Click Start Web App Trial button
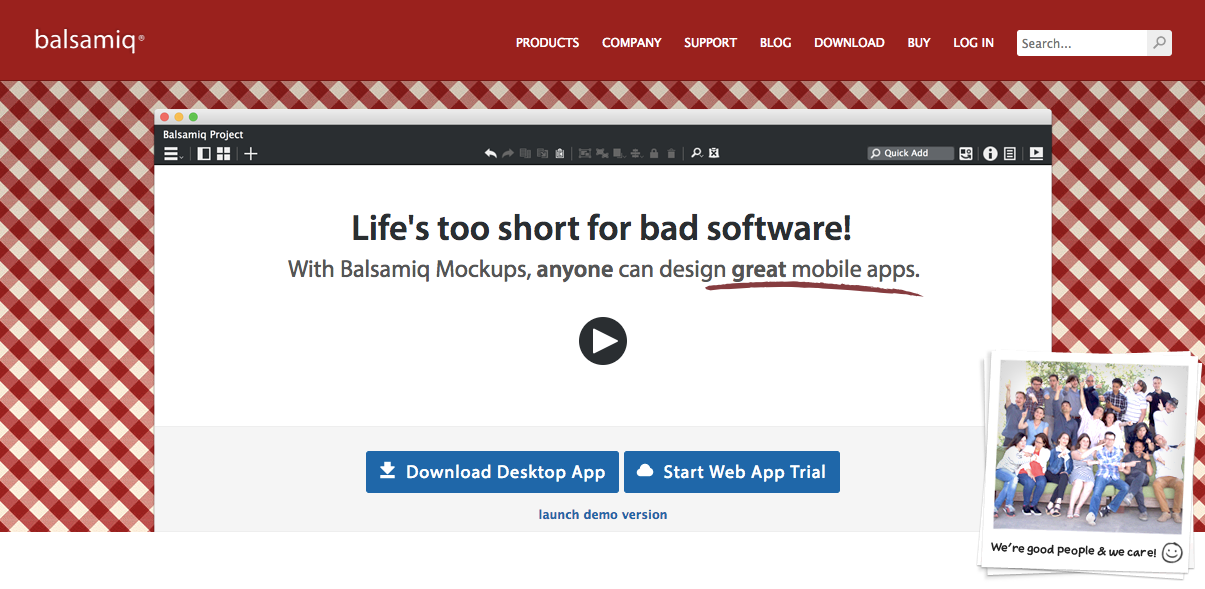 pyautogui.click(x=732, y=472)
